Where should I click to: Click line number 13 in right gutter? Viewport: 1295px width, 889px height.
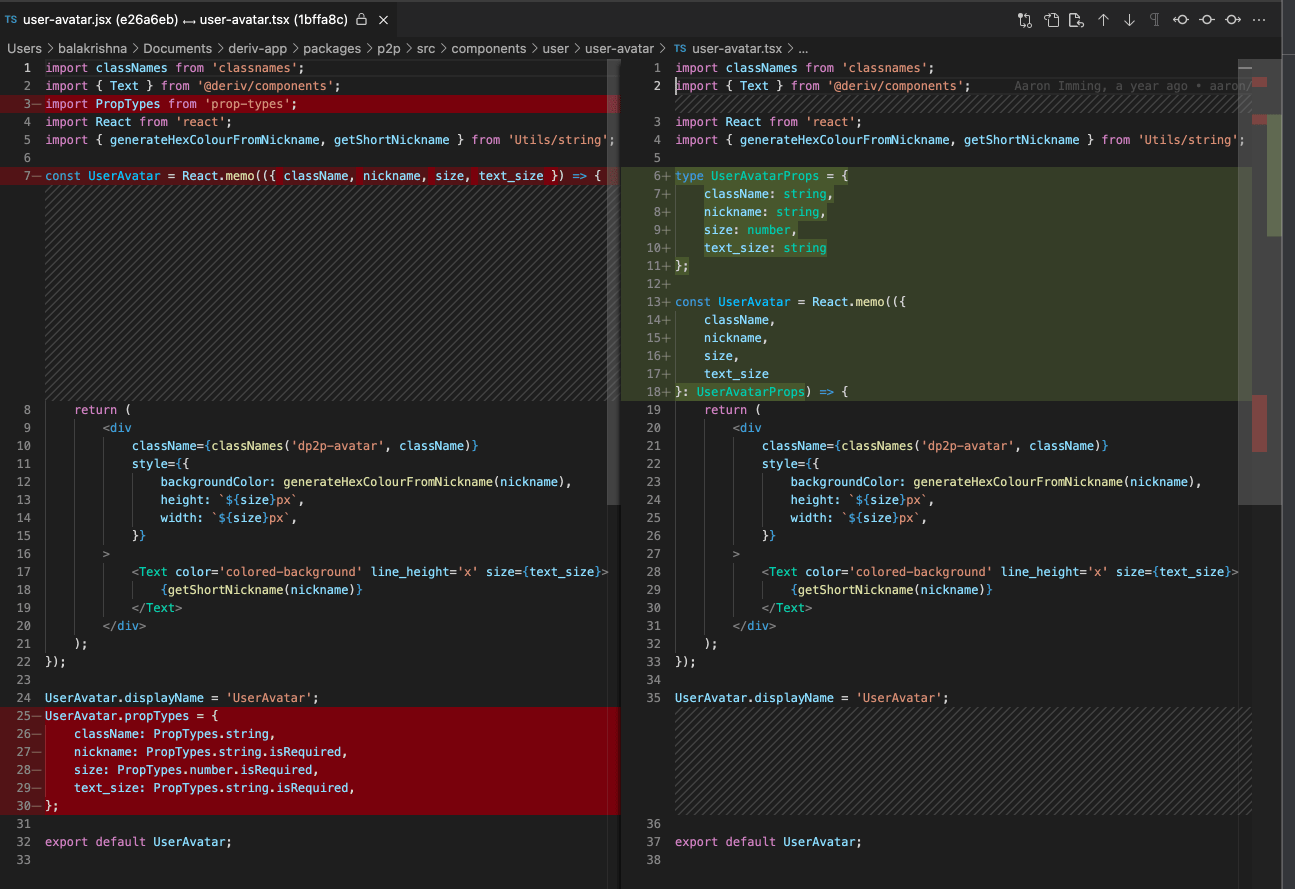pos(651,302)
